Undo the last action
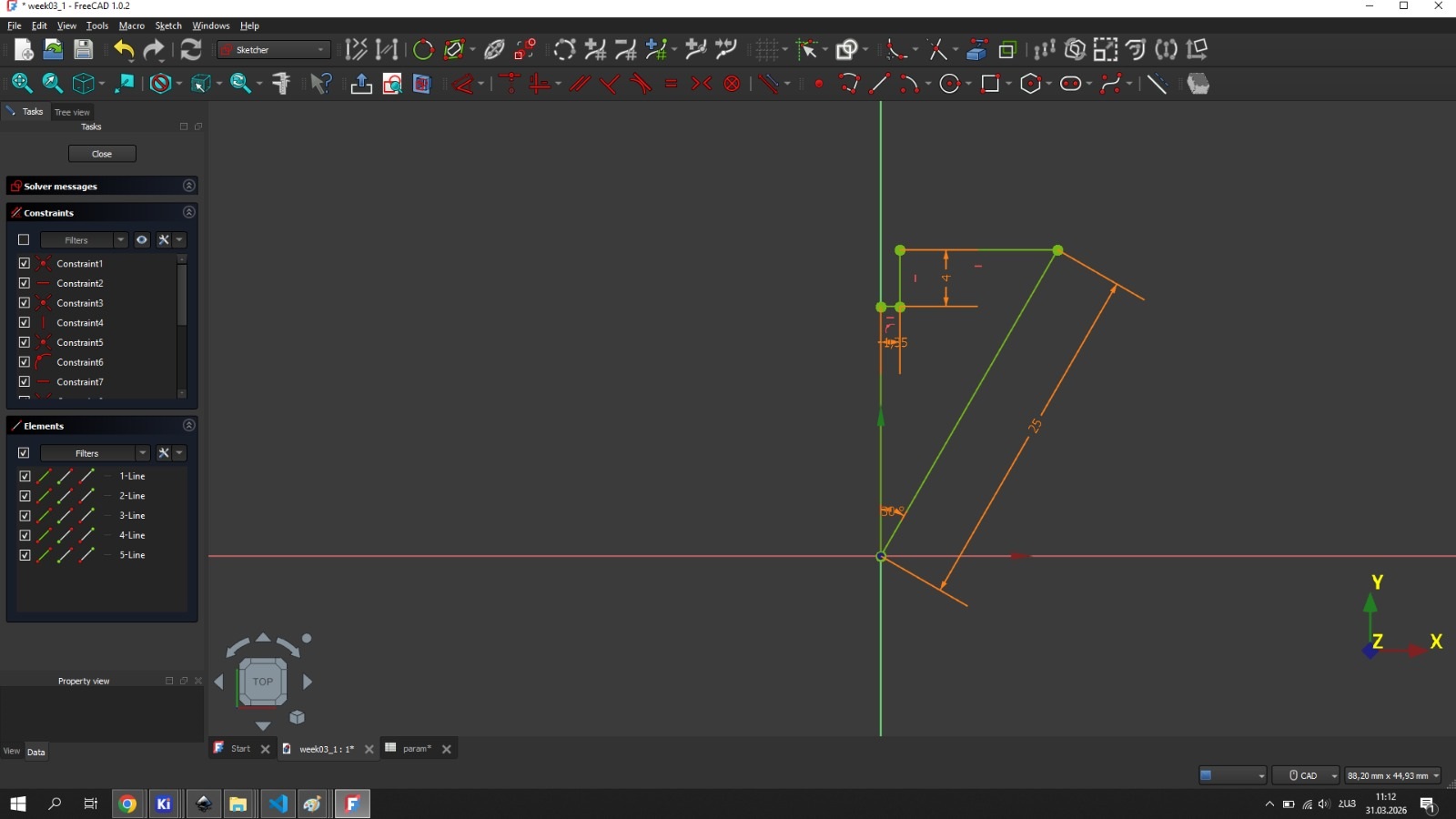 point(124,50)
